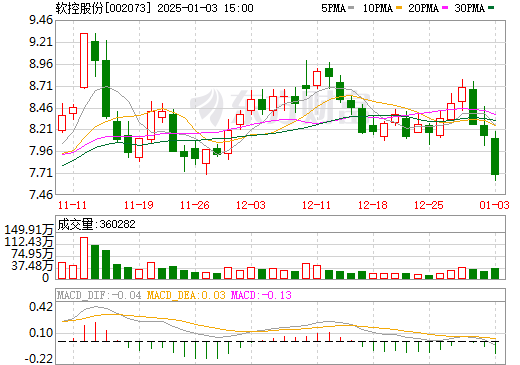The image size is (520, 365).
Task: Click the 10PMA orange legend swatch
Action: [399, 7]
